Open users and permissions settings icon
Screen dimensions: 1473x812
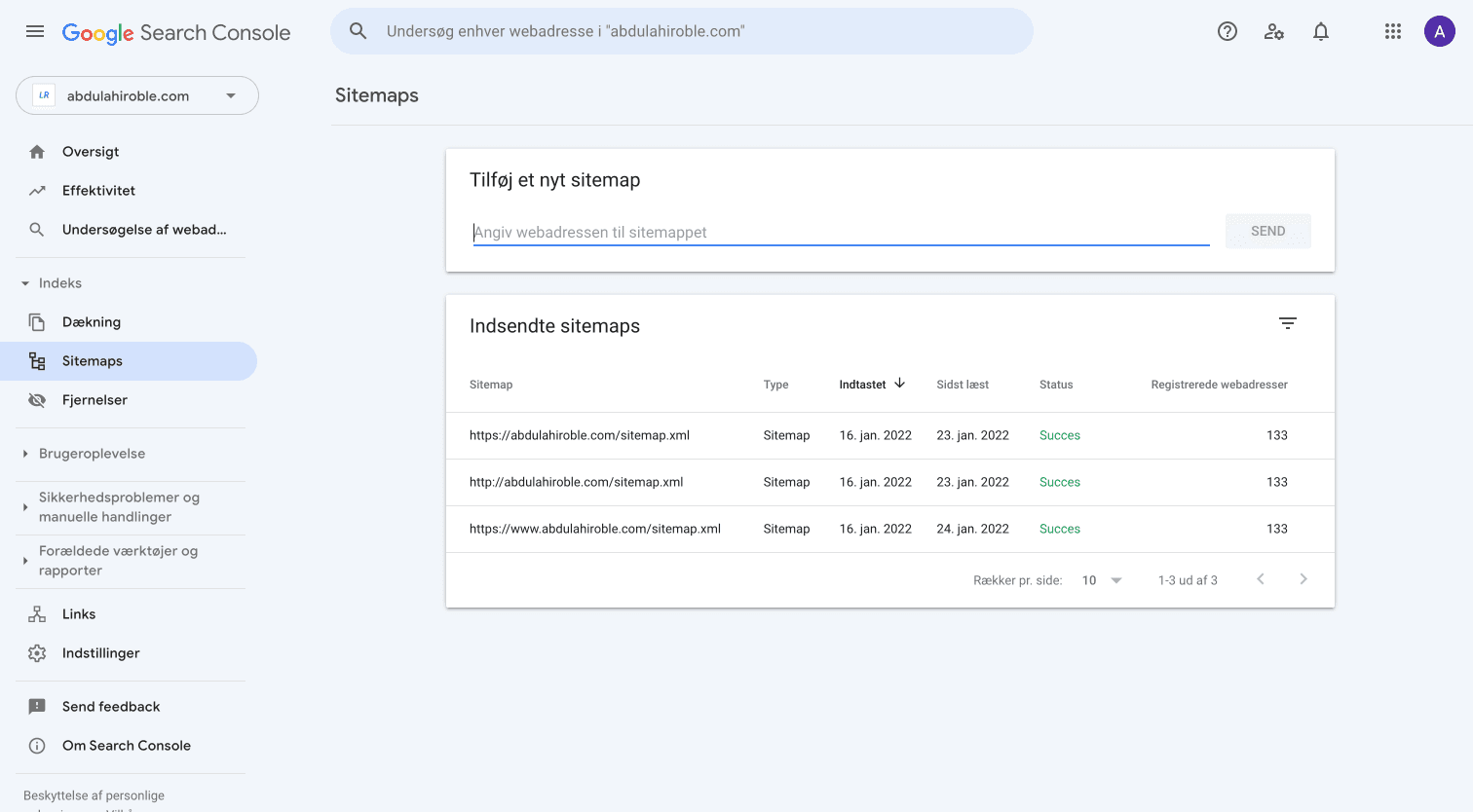pos(1274,31)
